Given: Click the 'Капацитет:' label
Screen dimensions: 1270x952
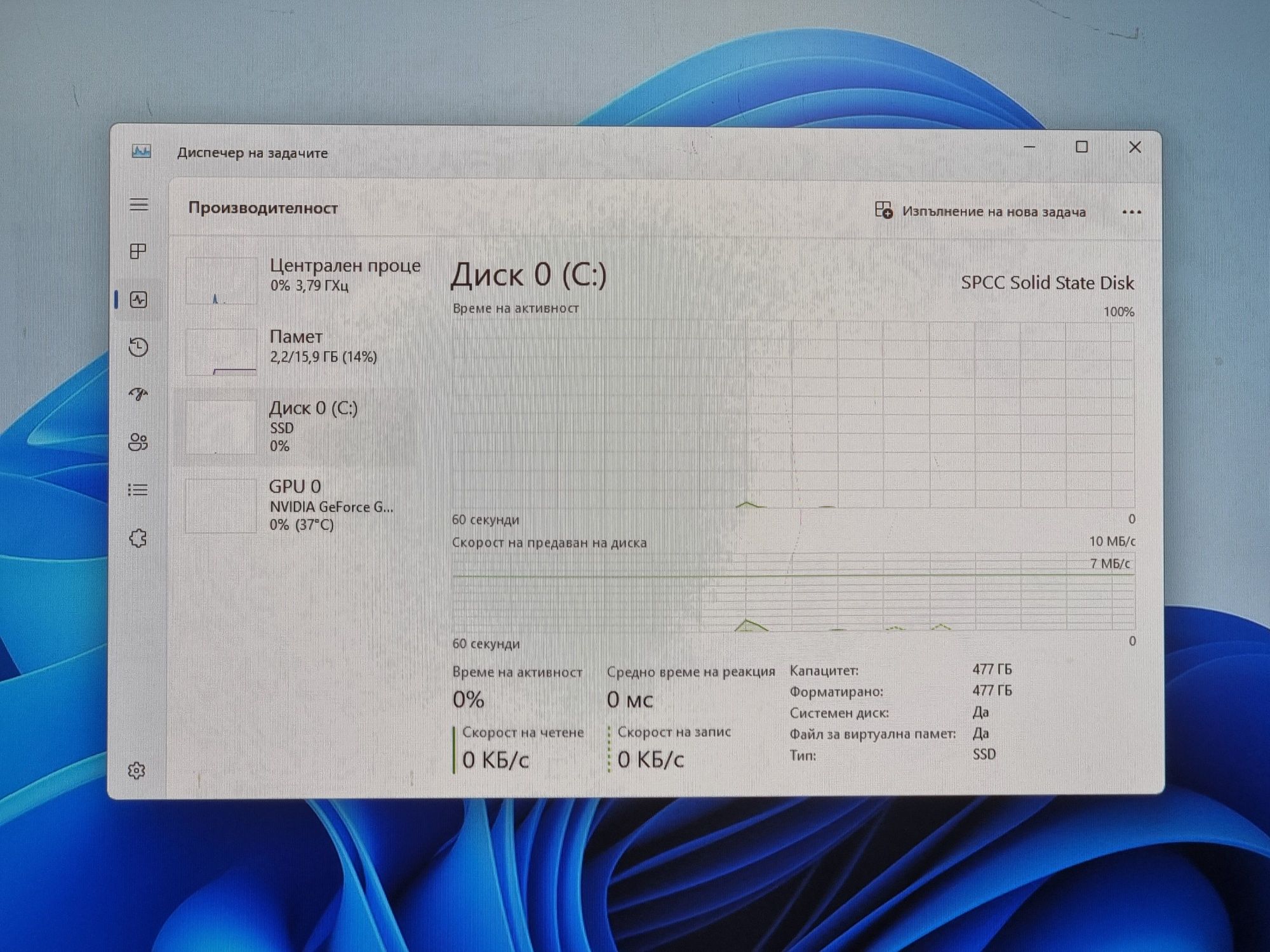Looking at the screenshot, I should pos(824,670).
